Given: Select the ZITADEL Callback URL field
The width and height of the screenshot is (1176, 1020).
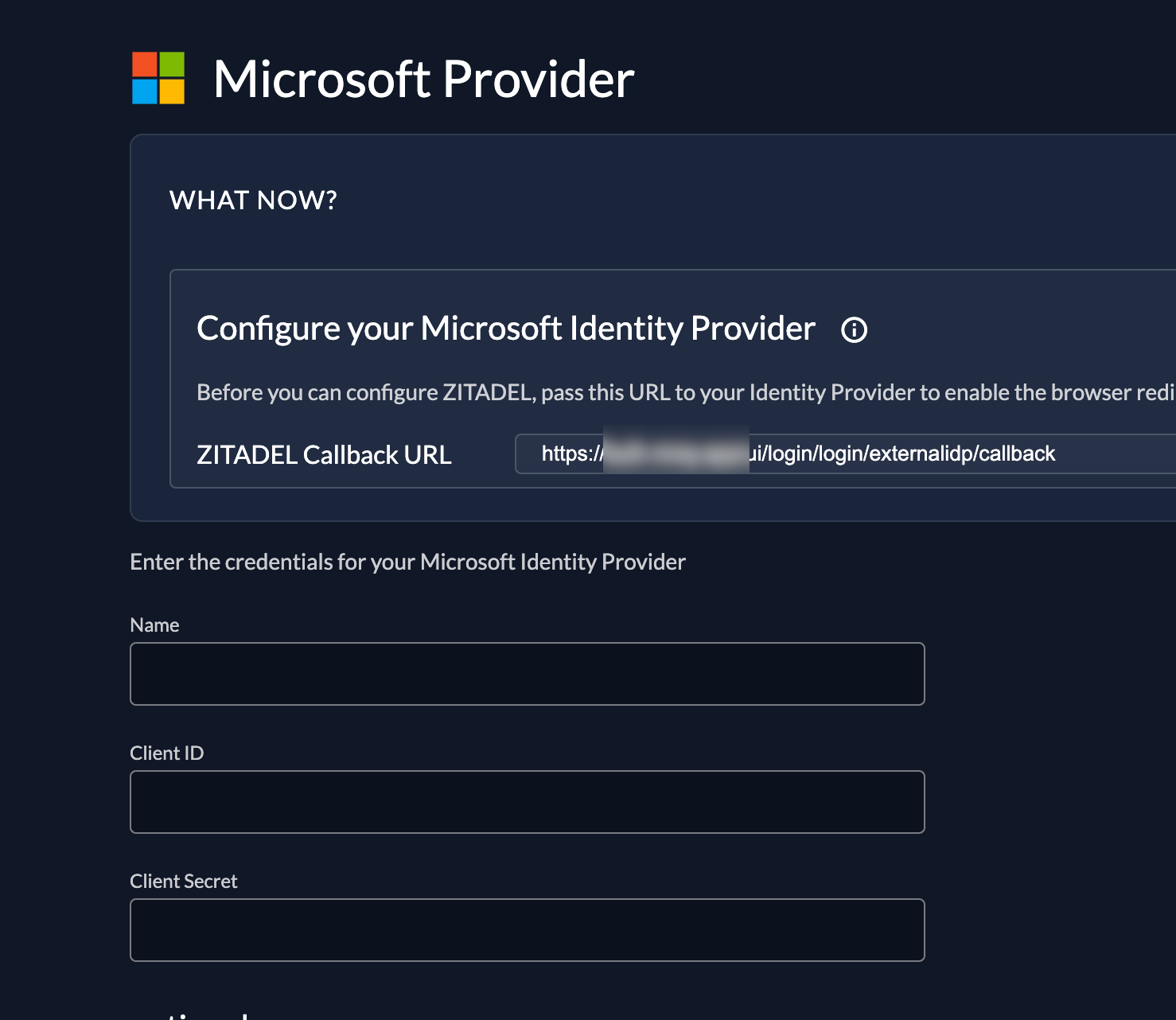Looking at the screenshot, I should 846,454.
